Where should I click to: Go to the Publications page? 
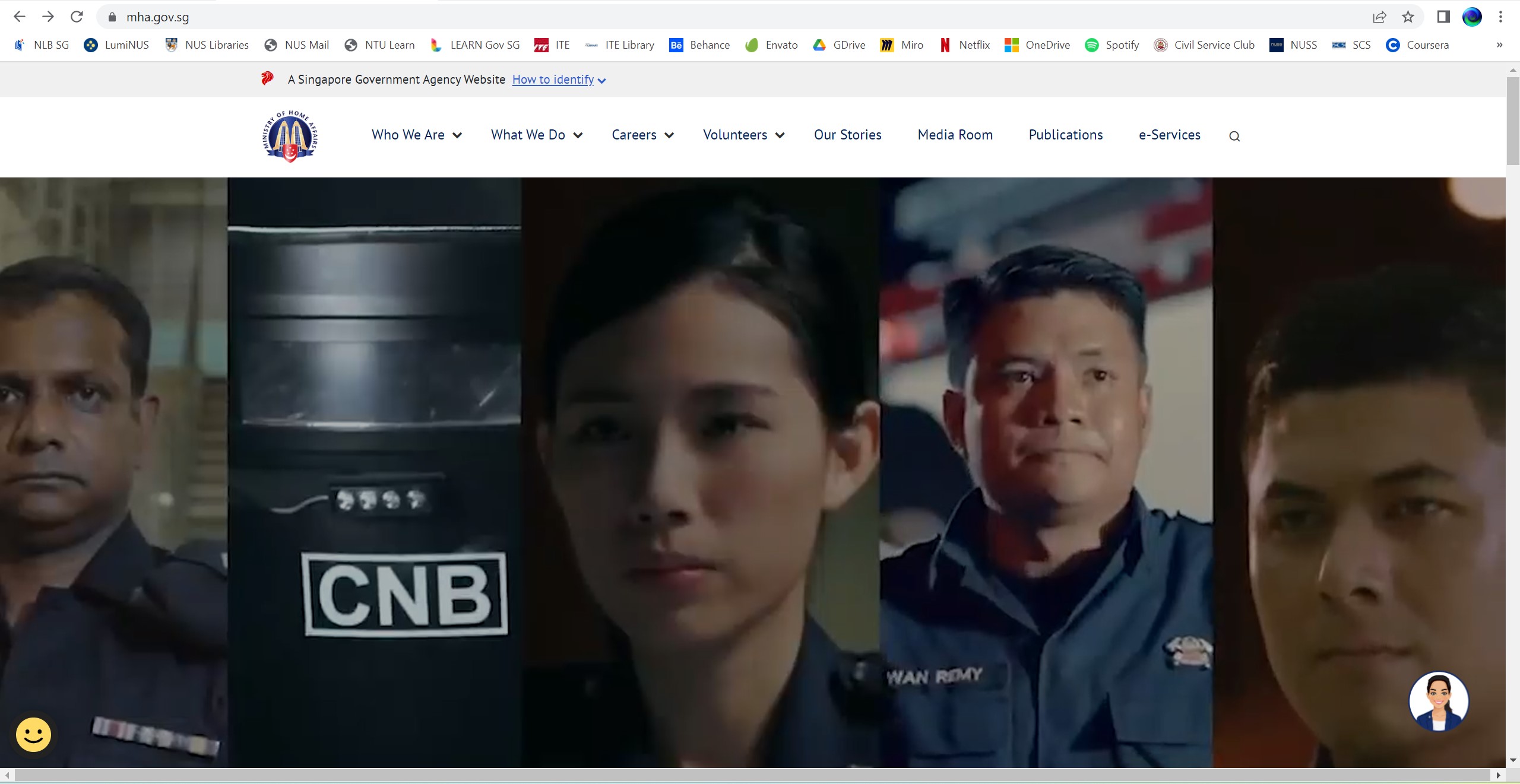pos(1065,135)
